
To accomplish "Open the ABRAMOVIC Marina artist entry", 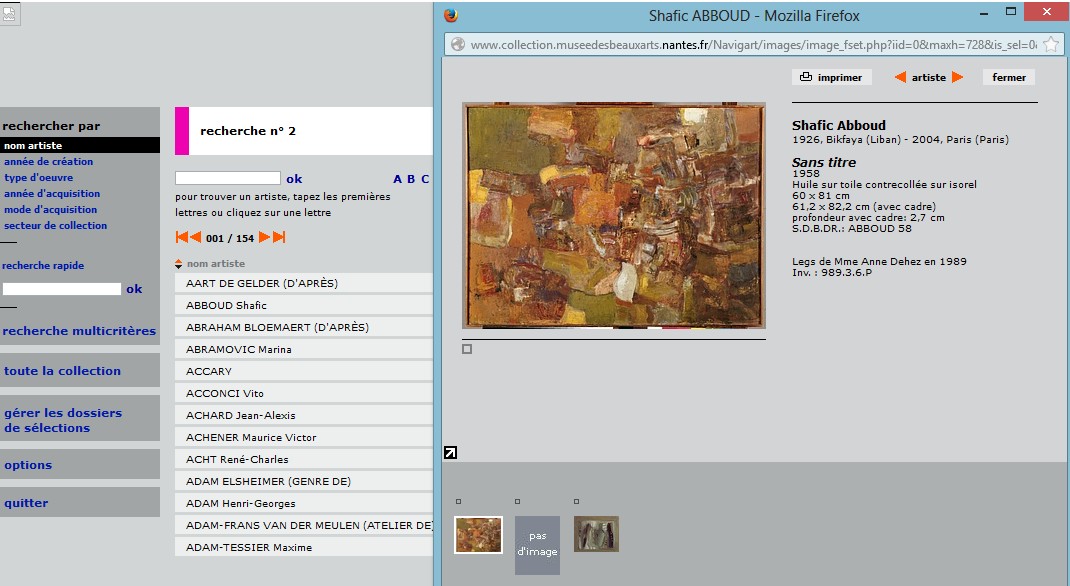I will pyautogui.click(x=240, y=349).
